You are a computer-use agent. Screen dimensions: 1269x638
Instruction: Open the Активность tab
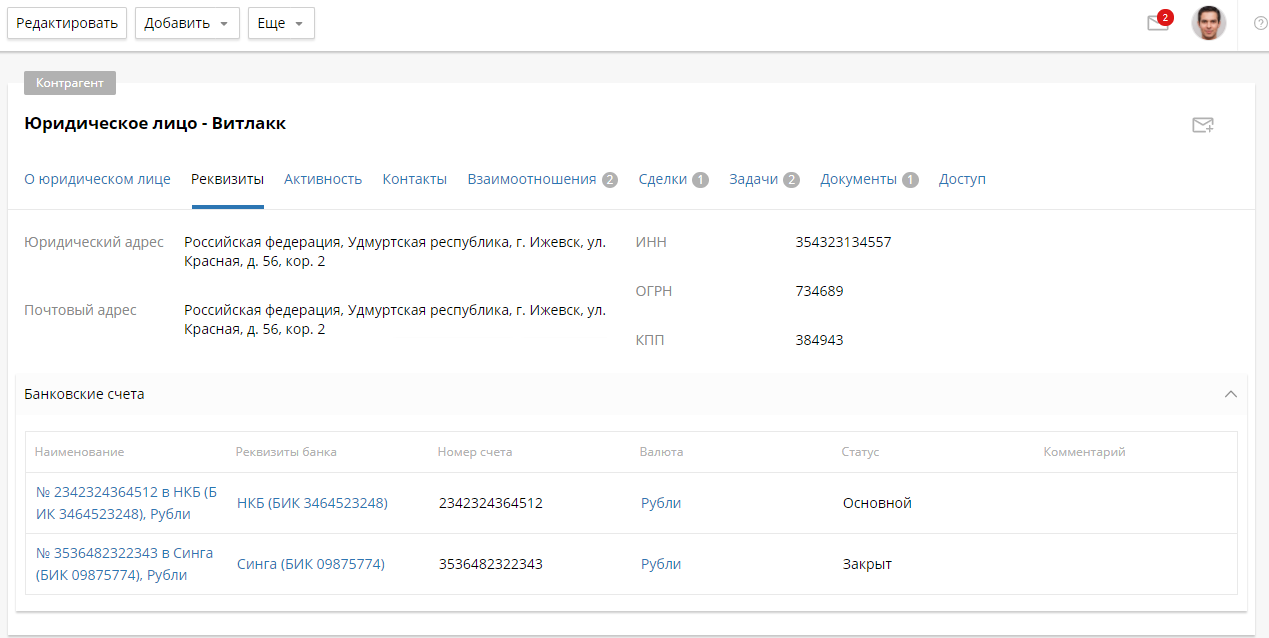point(322,179)
